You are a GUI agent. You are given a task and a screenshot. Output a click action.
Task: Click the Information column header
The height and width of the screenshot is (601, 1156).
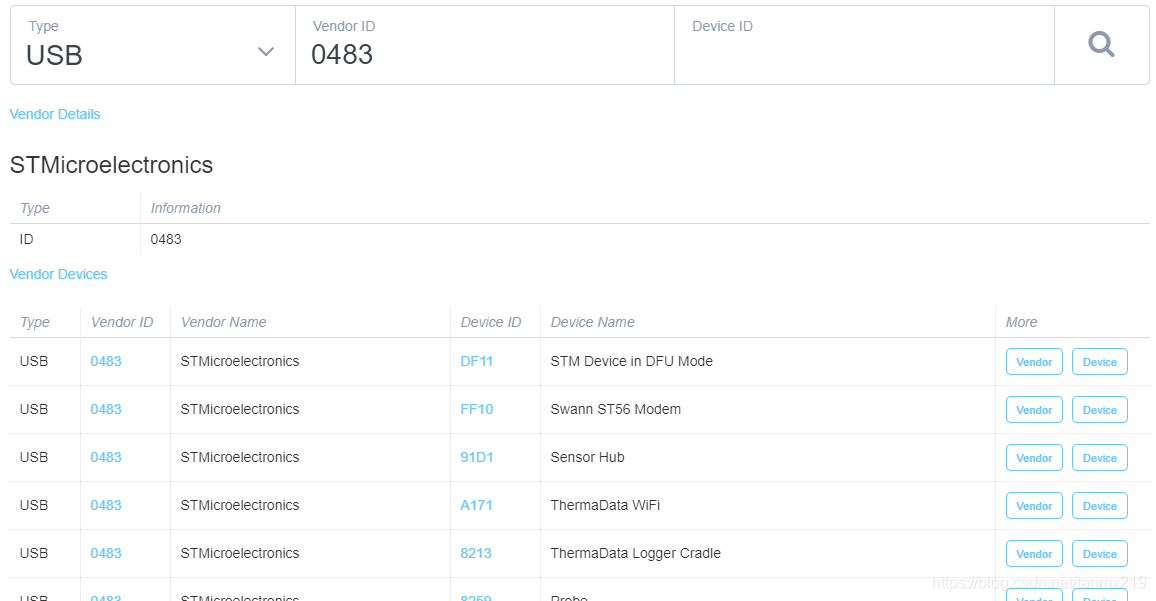pyautogui.click(x=185, y=208)
